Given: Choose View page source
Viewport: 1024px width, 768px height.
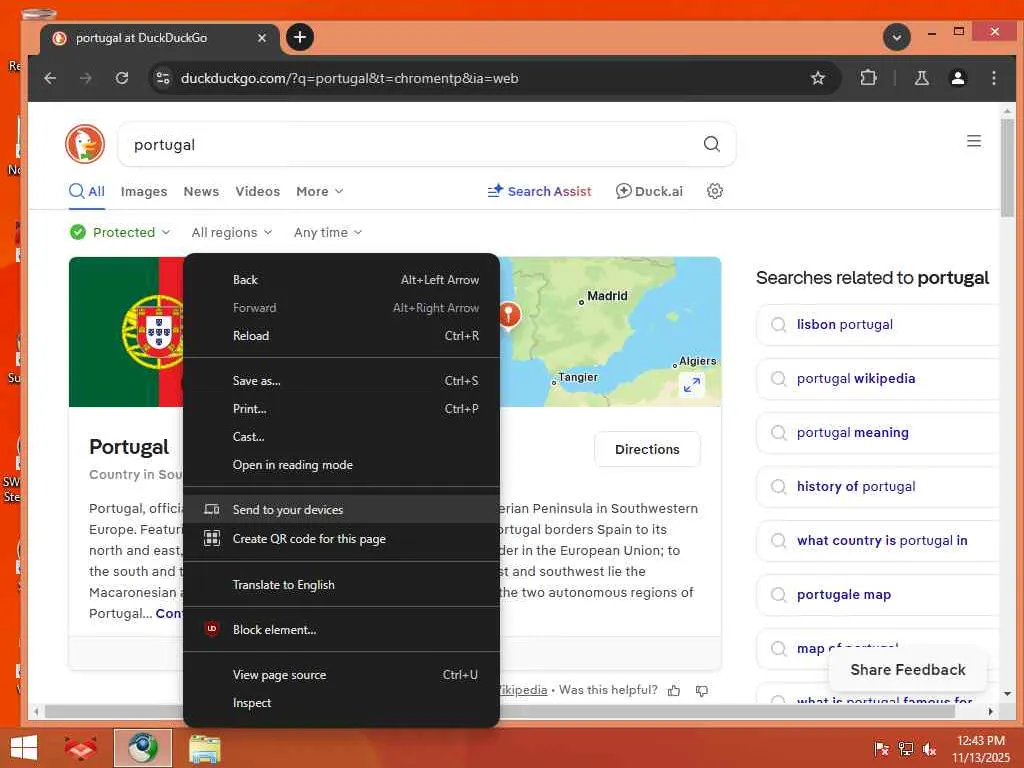Looking at the screenshot, I should (x=342, y=675).
